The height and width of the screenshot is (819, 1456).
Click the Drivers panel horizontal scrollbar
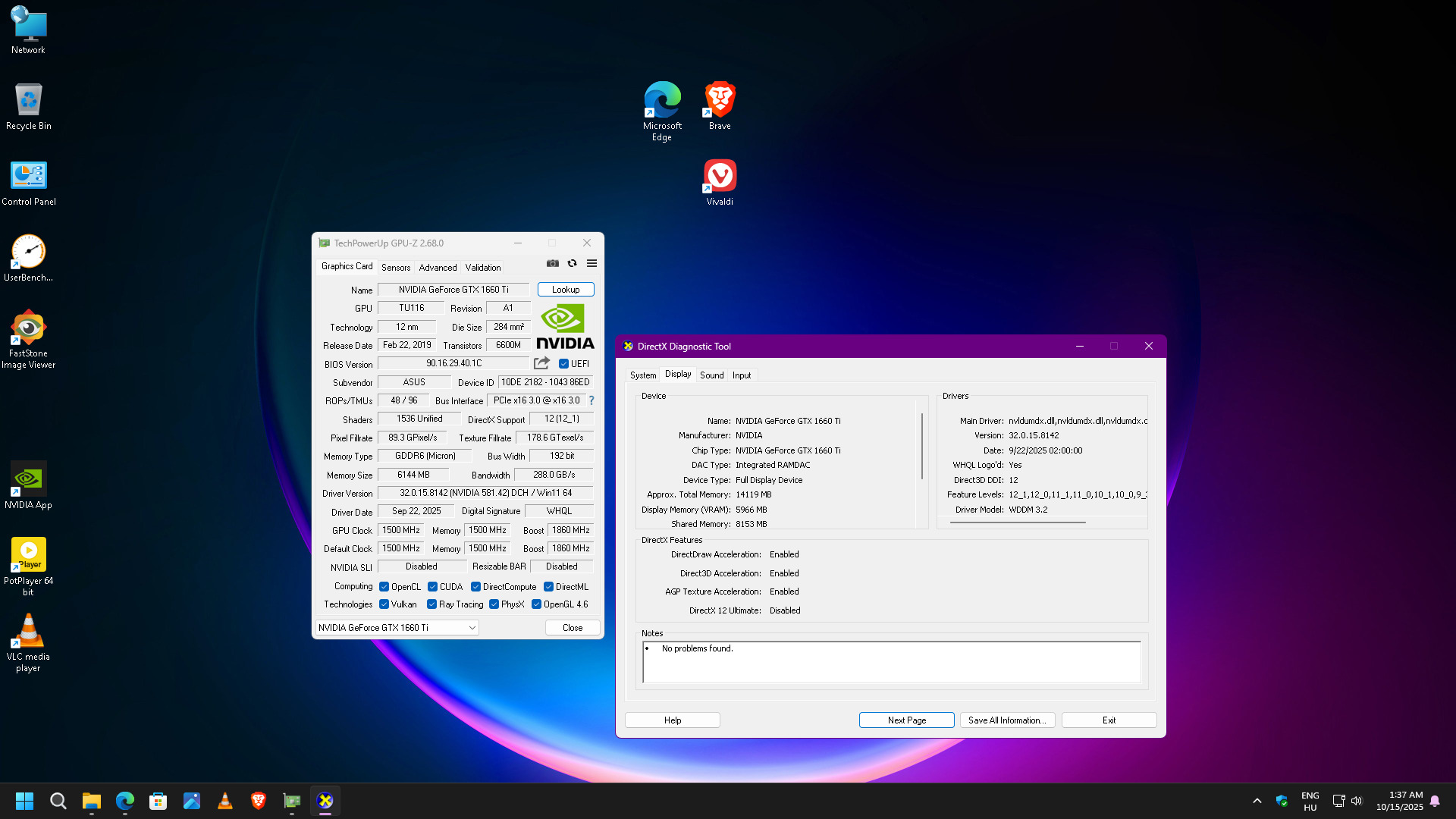coord(1018,522)
